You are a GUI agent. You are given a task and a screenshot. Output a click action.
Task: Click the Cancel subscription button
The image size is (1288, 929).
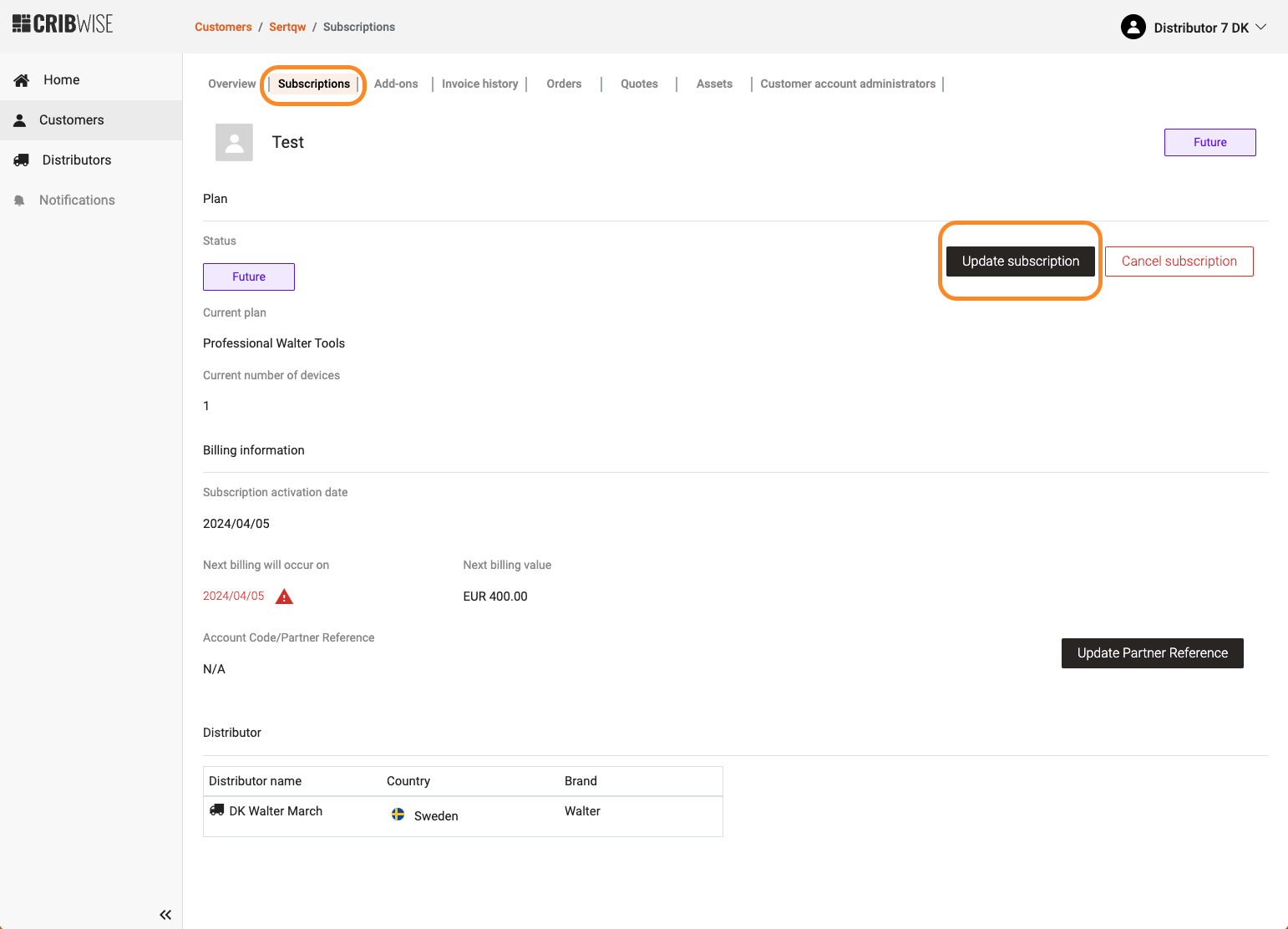[x=1179, y=261]
